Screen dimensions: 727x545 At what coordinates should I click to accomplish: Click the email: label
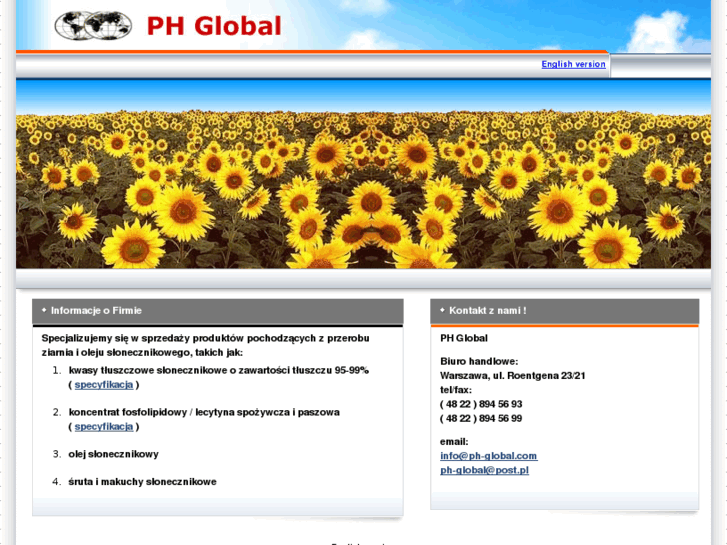454,442
